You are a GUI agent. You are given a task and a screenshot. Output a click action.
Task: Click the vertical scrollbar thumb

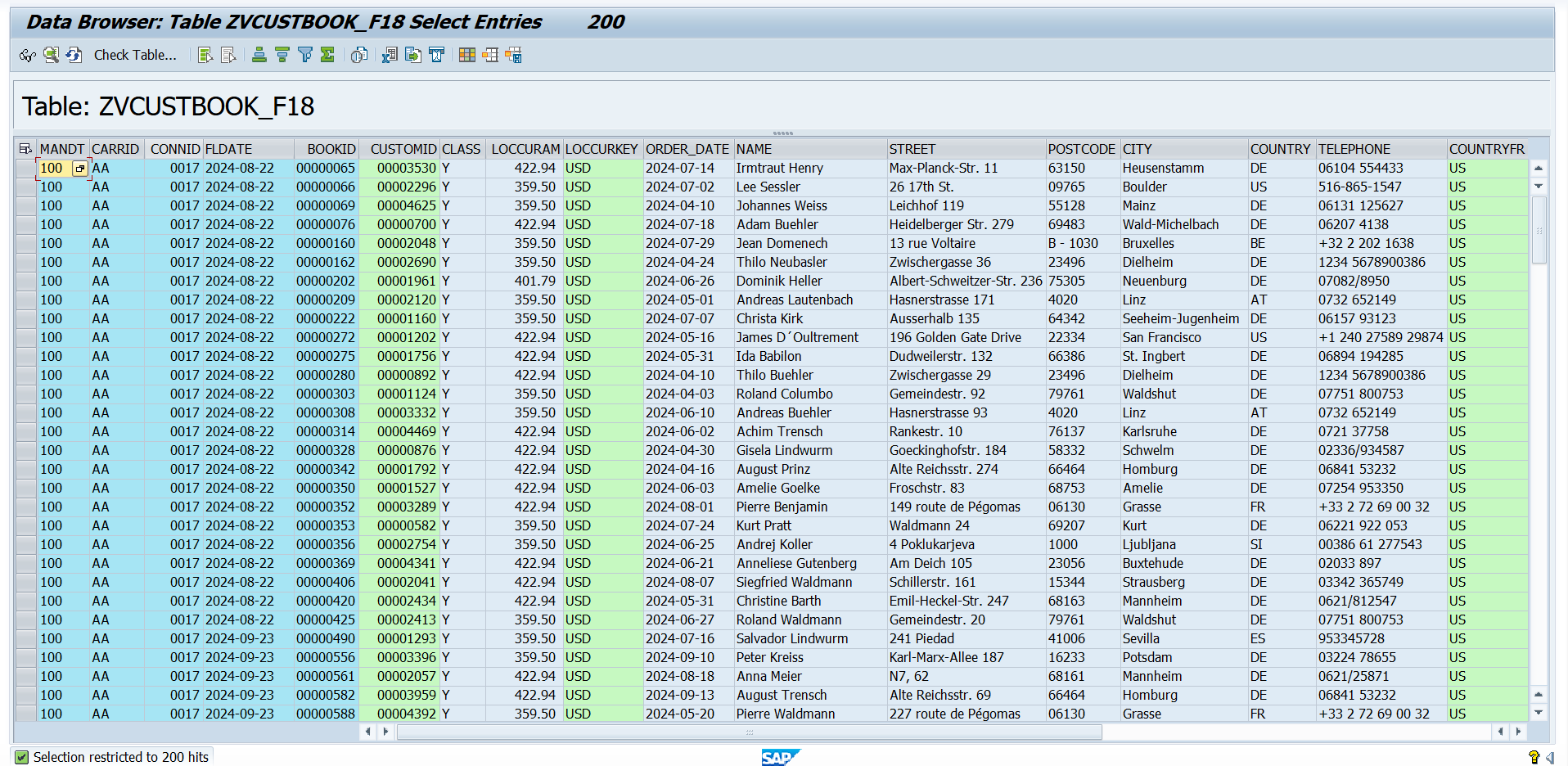coord(1539,230)
